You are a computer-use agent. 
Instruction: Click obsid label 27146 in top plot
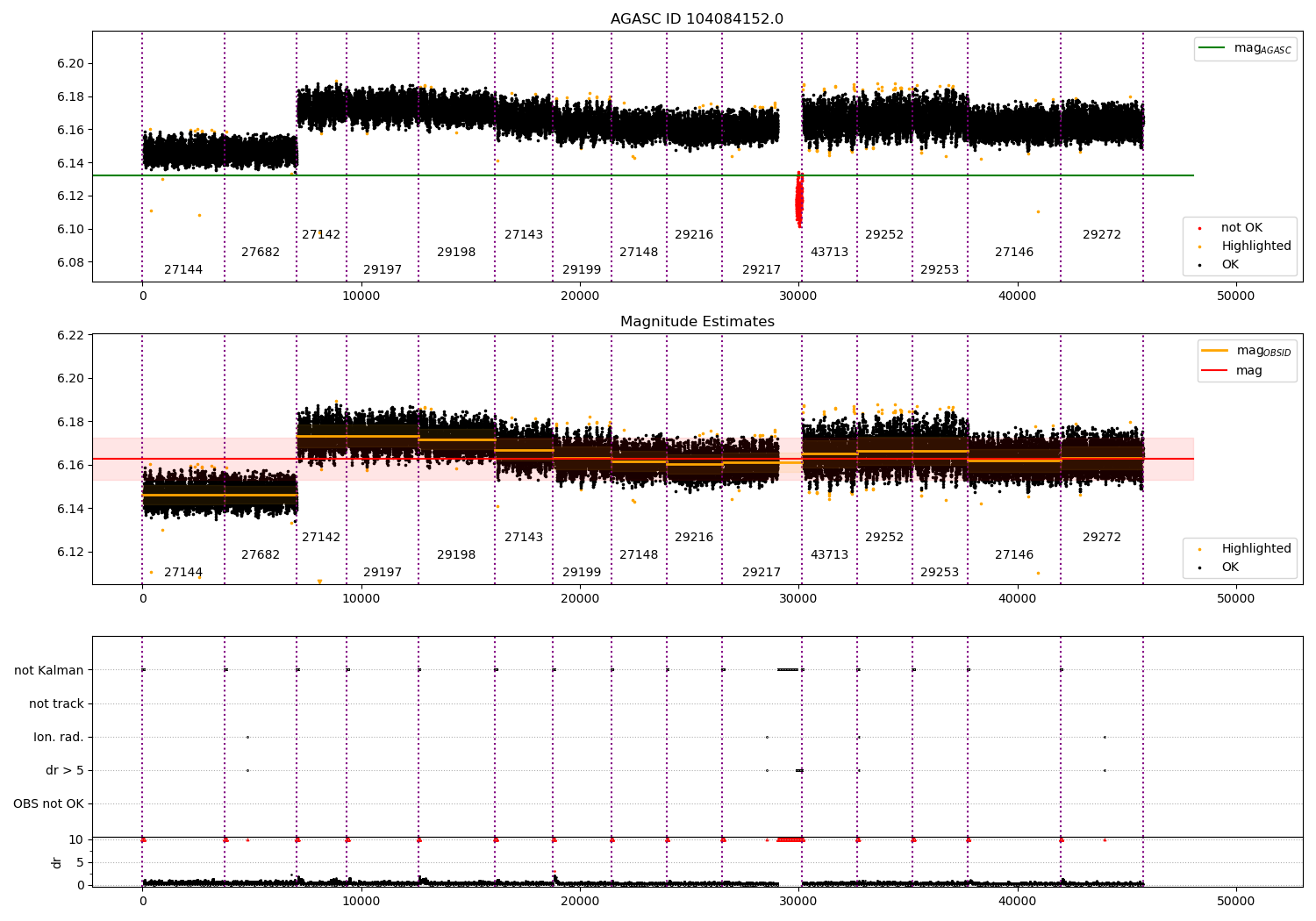click(1014, 253)
